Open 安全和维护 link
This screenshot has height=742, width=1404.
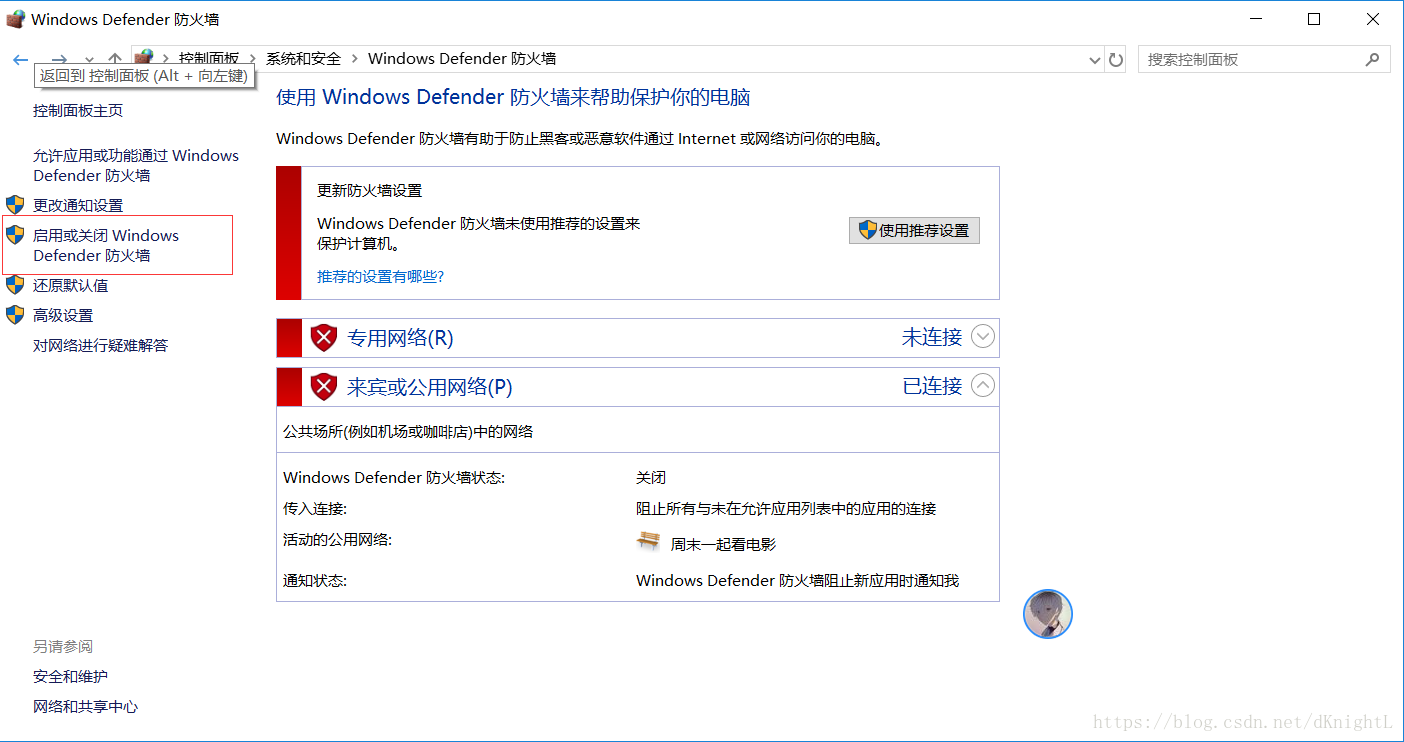click(x=70, y=677)
